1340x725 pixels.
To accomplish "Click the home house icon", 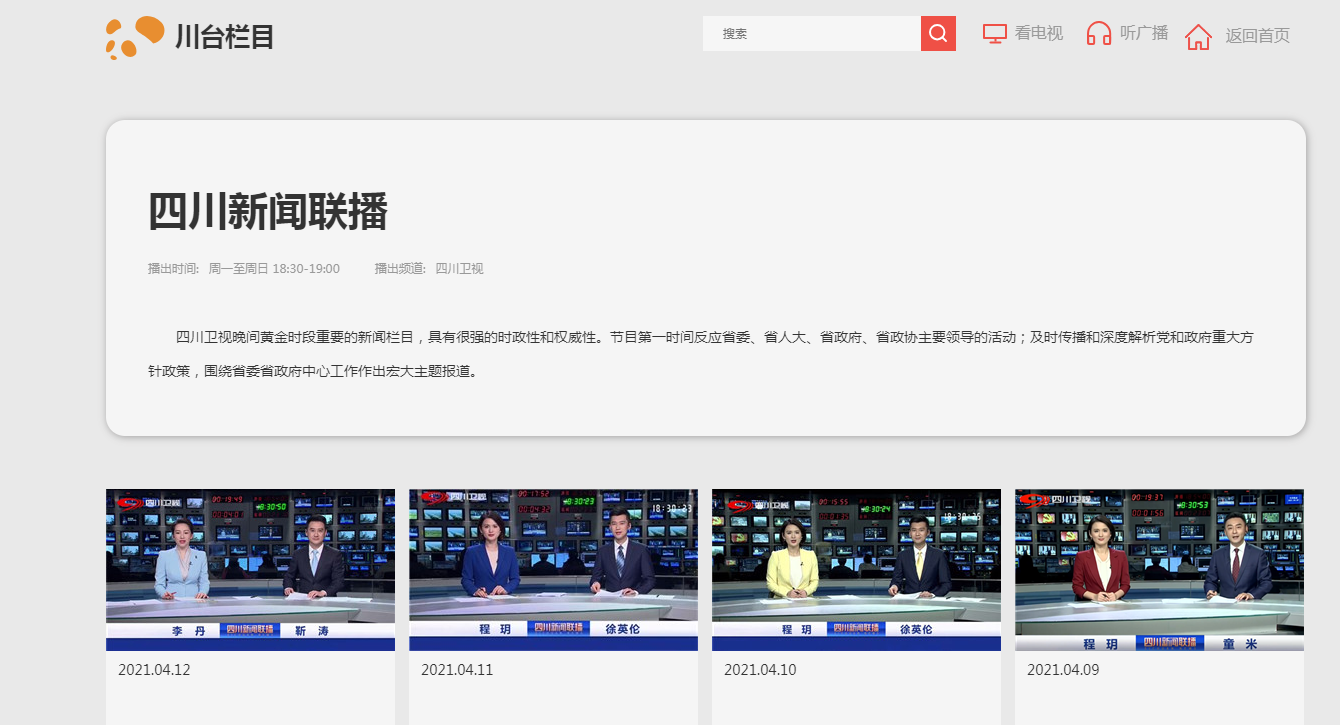I will [1198, 37].
